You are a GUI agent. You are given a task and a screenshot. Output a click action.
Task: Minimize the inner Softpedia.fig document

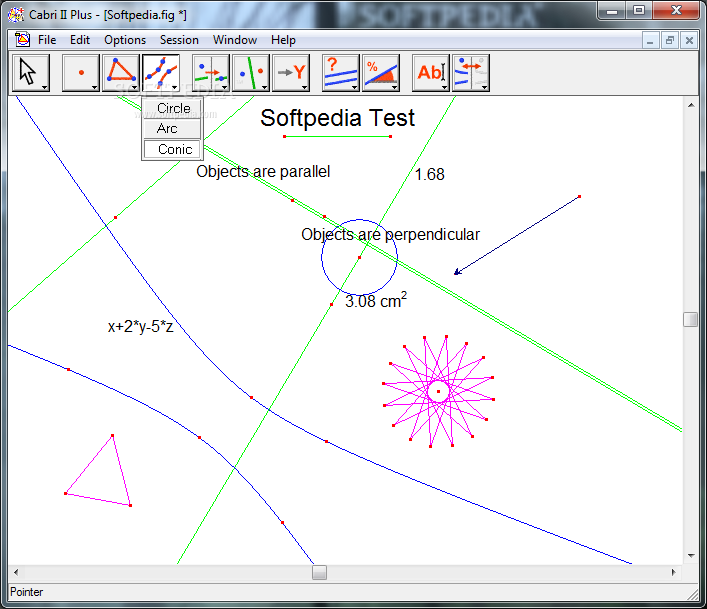point(650,41)
